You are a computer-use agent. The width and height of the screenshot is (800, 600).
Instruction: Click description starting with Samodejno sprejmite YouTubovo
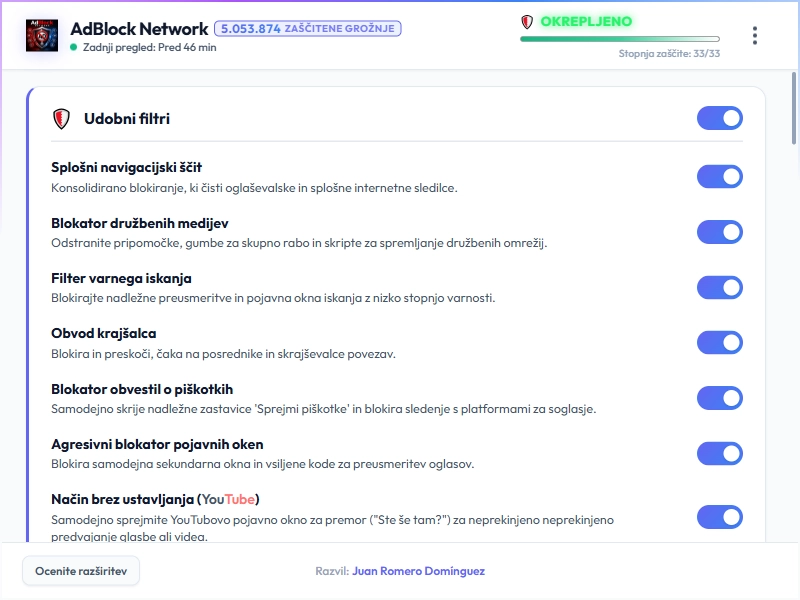[332, 528]
